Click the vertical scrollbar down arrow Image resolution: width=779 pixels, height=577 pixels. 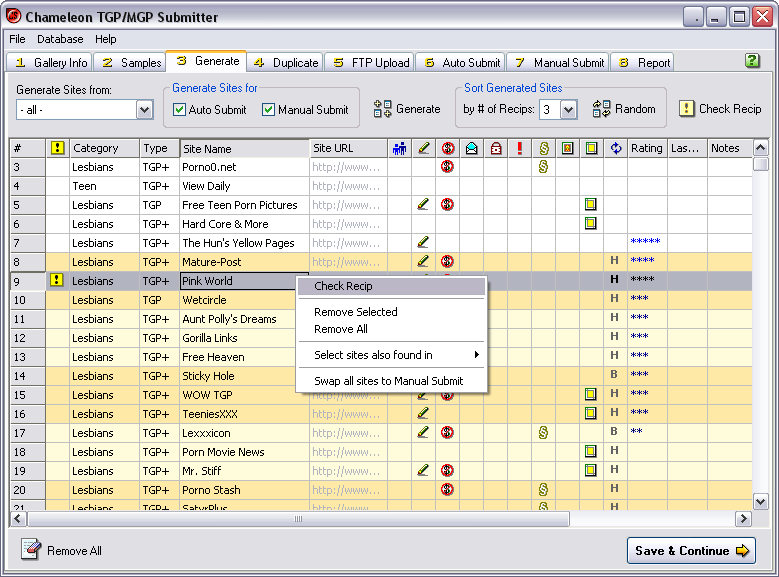click(761, 501)
